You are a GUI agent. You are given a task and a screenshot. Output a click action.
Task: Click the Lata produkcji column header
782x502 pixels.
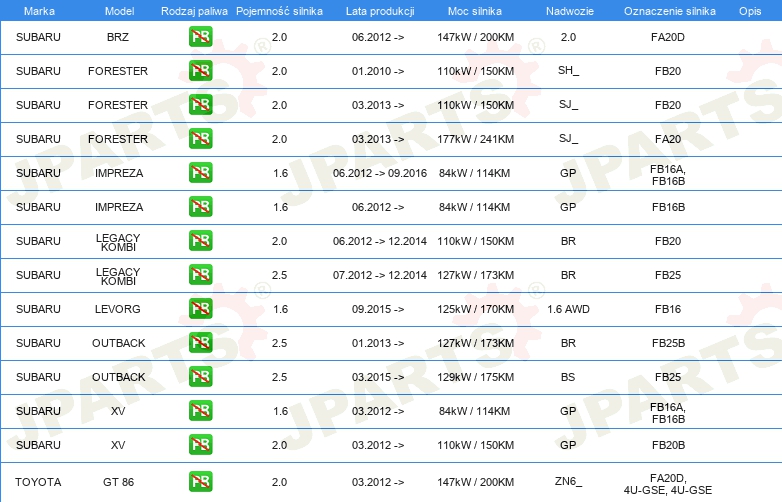380,11
